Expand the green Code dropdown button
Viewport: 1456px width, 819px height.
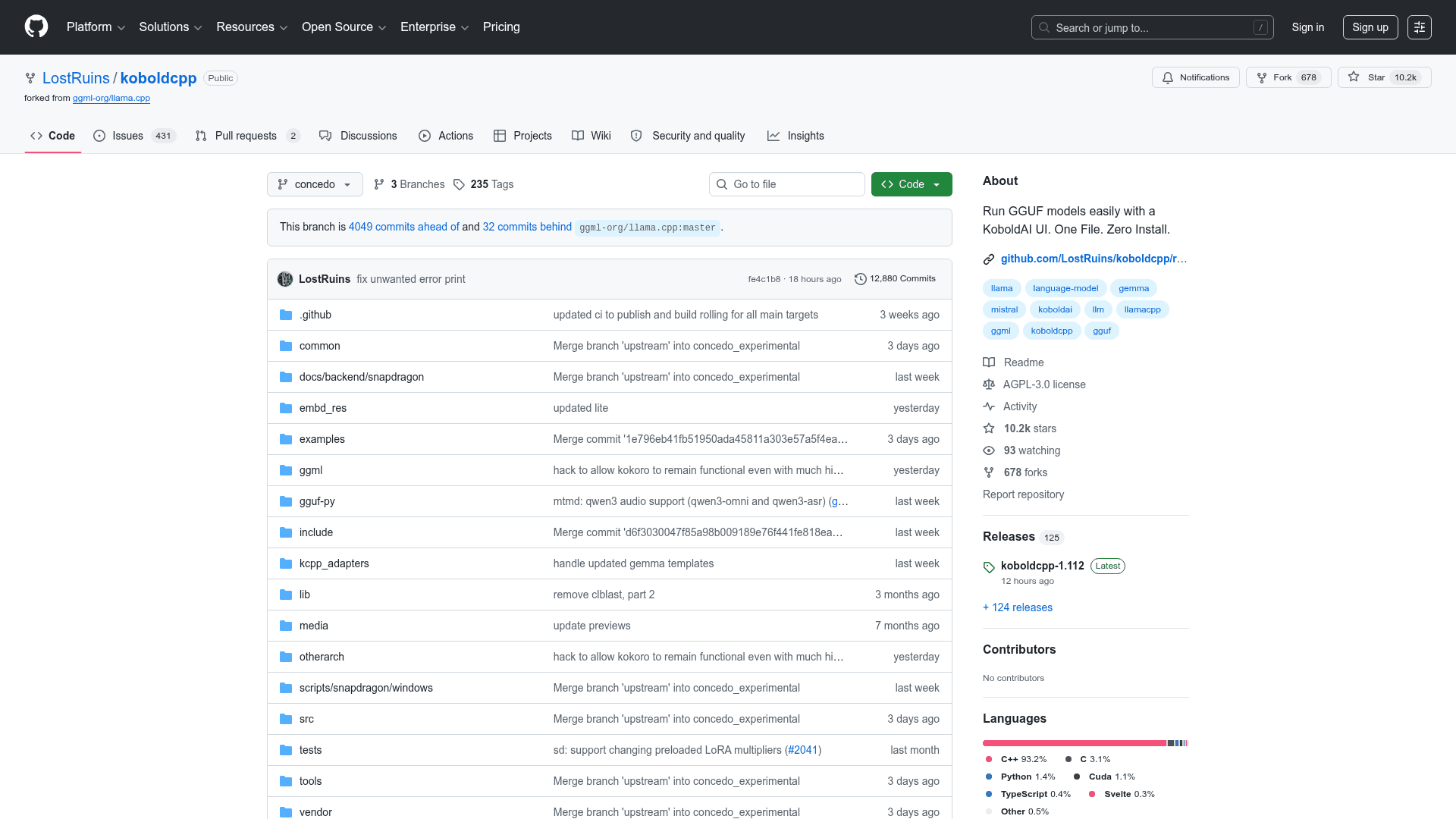coord(911,184)
